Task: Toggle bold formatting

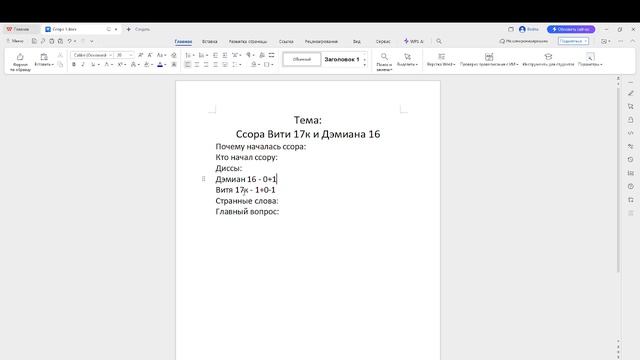Action: [74, 64]
